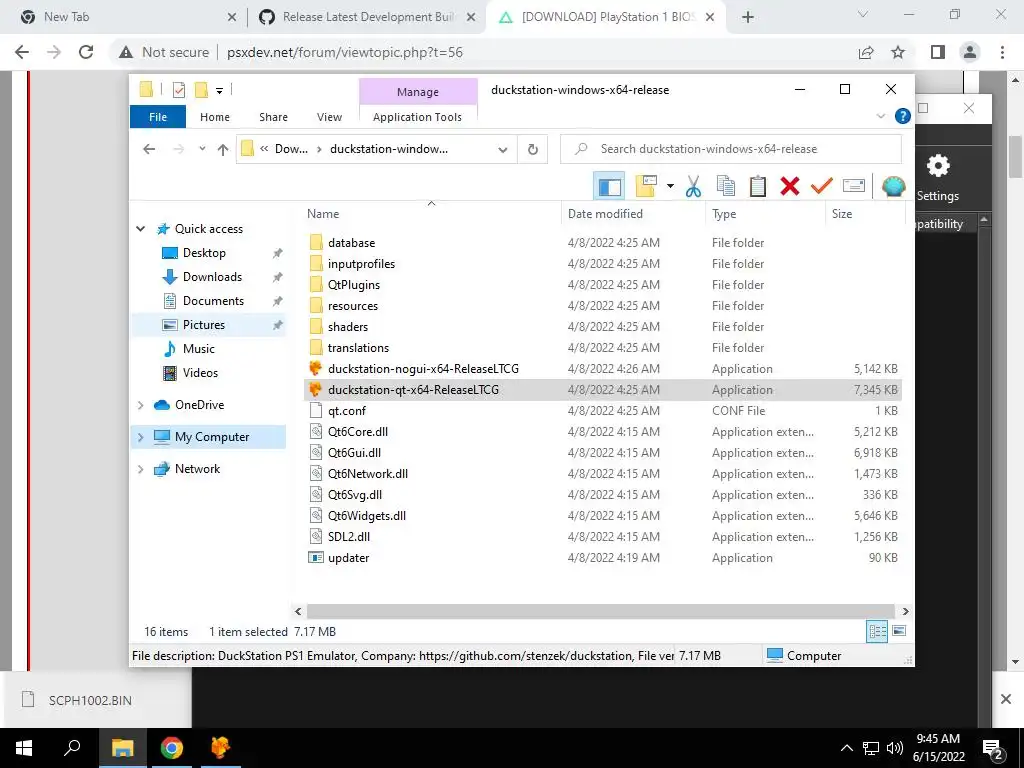Collapse the Quick access tree node

tap(140, 229)
